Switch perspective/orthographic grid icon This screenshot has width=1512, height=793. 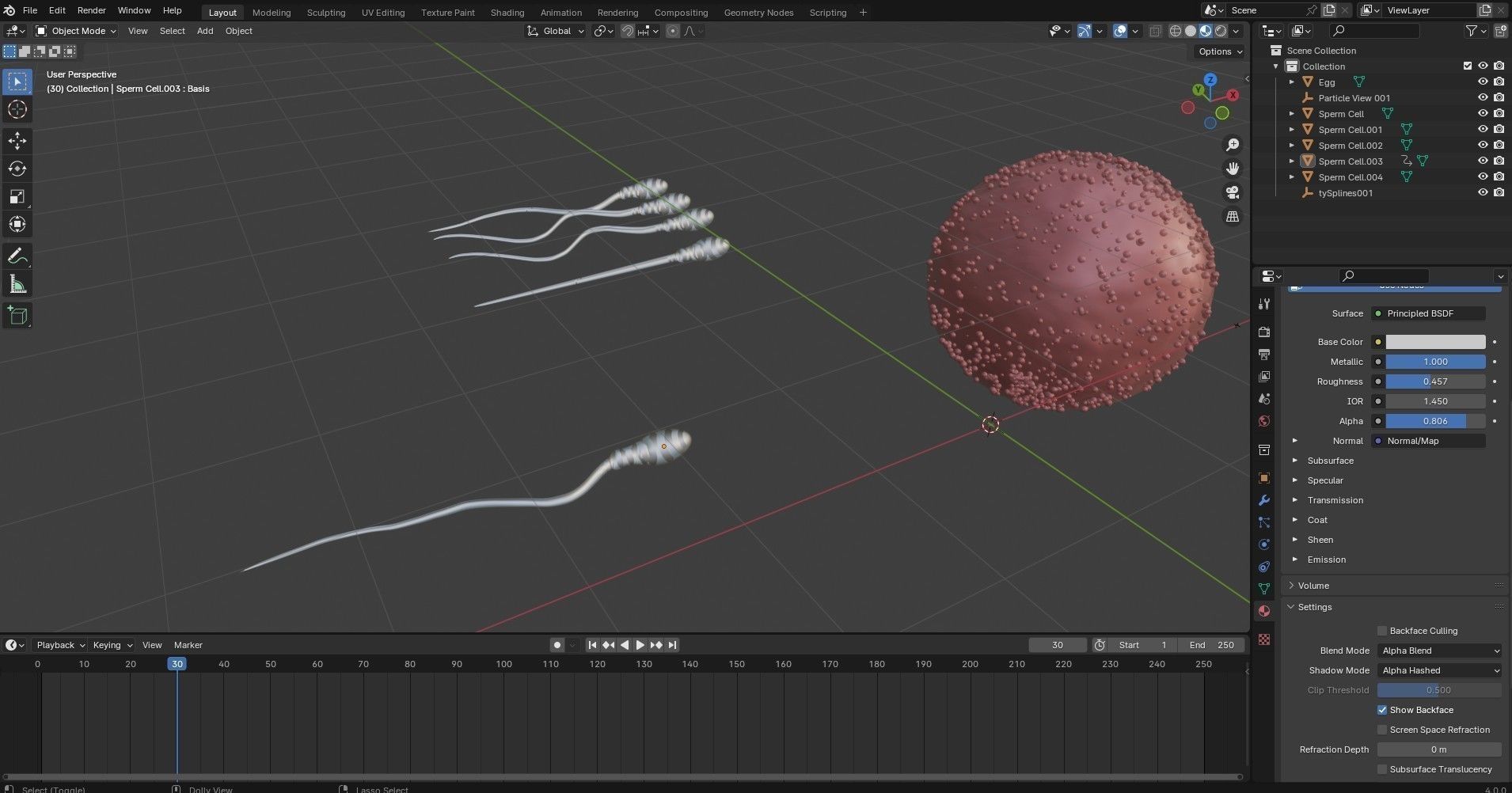coord(1233,216)
